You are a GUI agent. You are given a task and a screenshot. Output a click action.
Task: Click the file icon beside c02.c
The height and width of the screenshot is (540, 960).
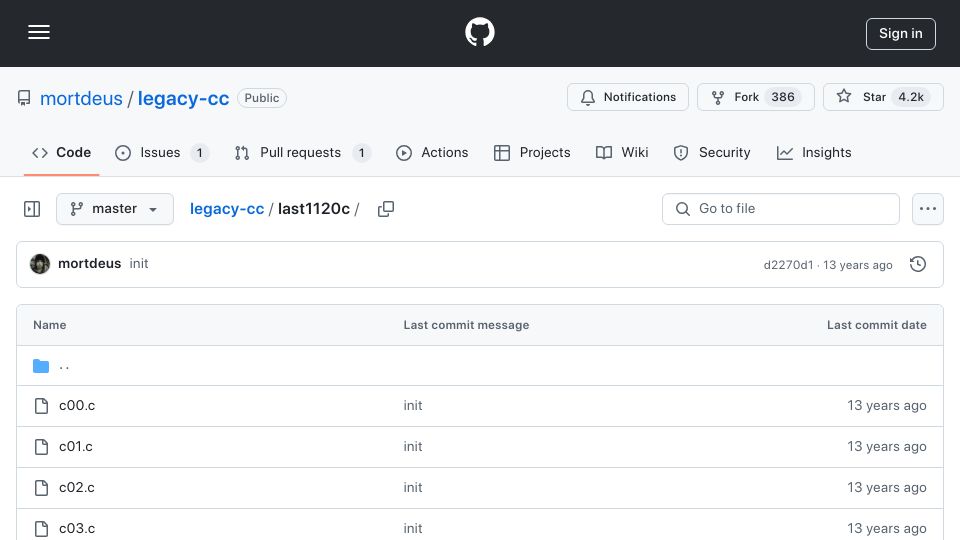41,488
